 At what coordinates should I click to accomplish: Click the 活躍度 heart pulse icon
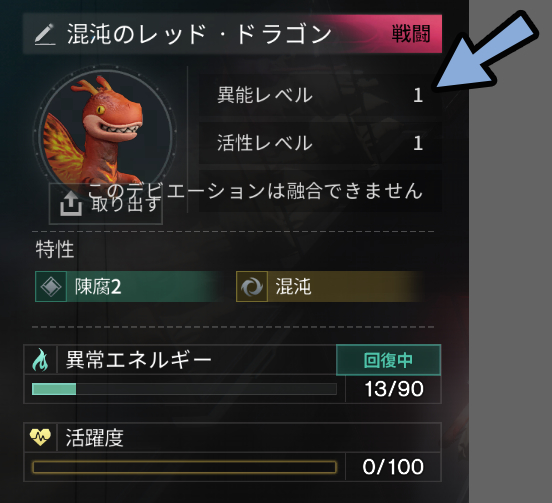coord(40,437)
